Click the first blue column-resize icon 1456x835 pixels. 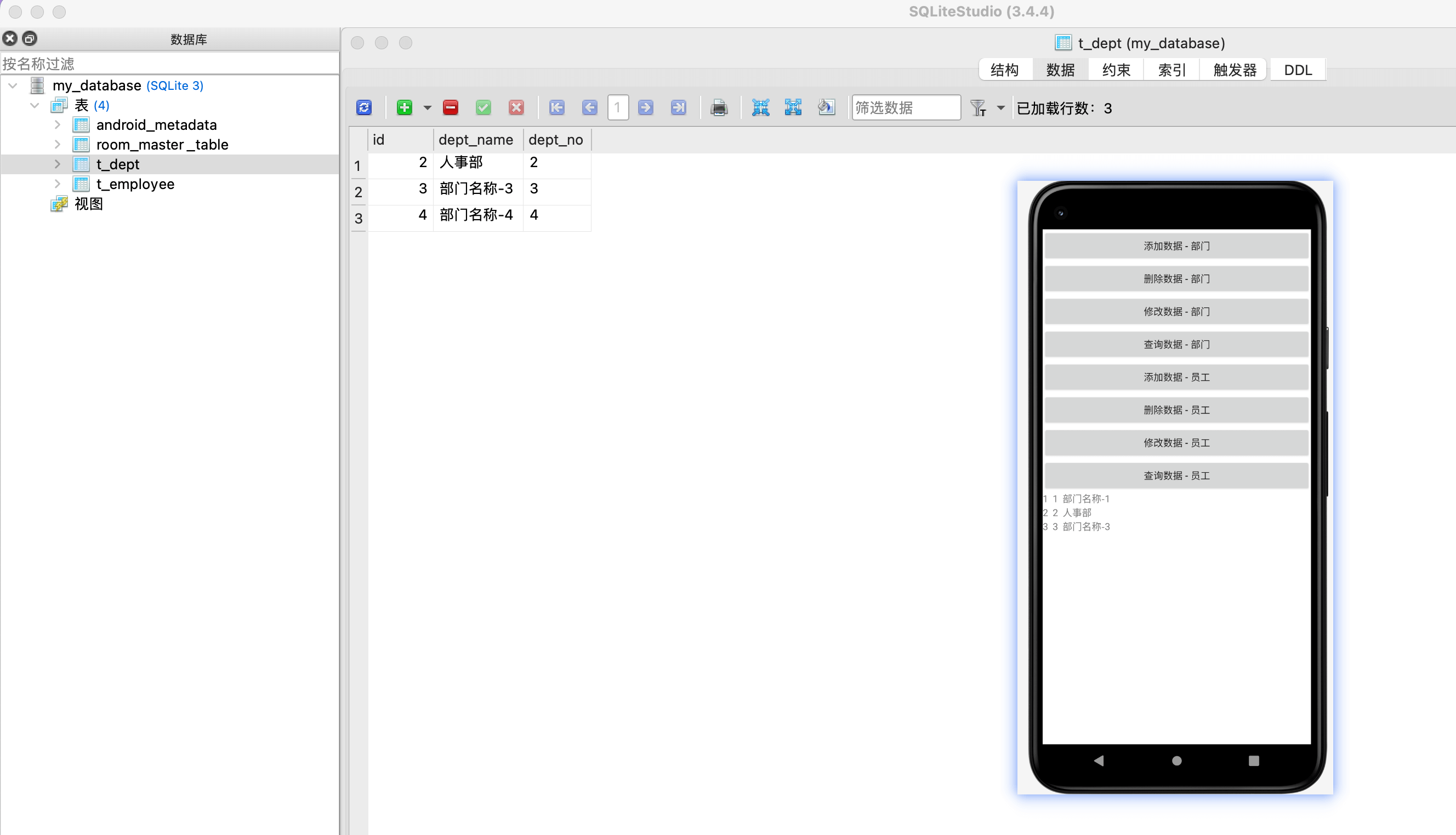click(x=760, y=107)
